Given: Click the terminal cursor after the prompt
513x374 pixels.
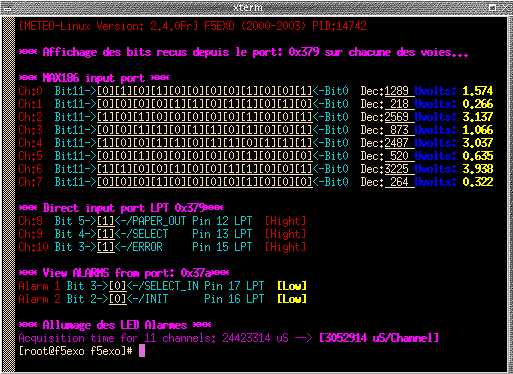Looking at the screenshot, I should click(x=142, y=351).
